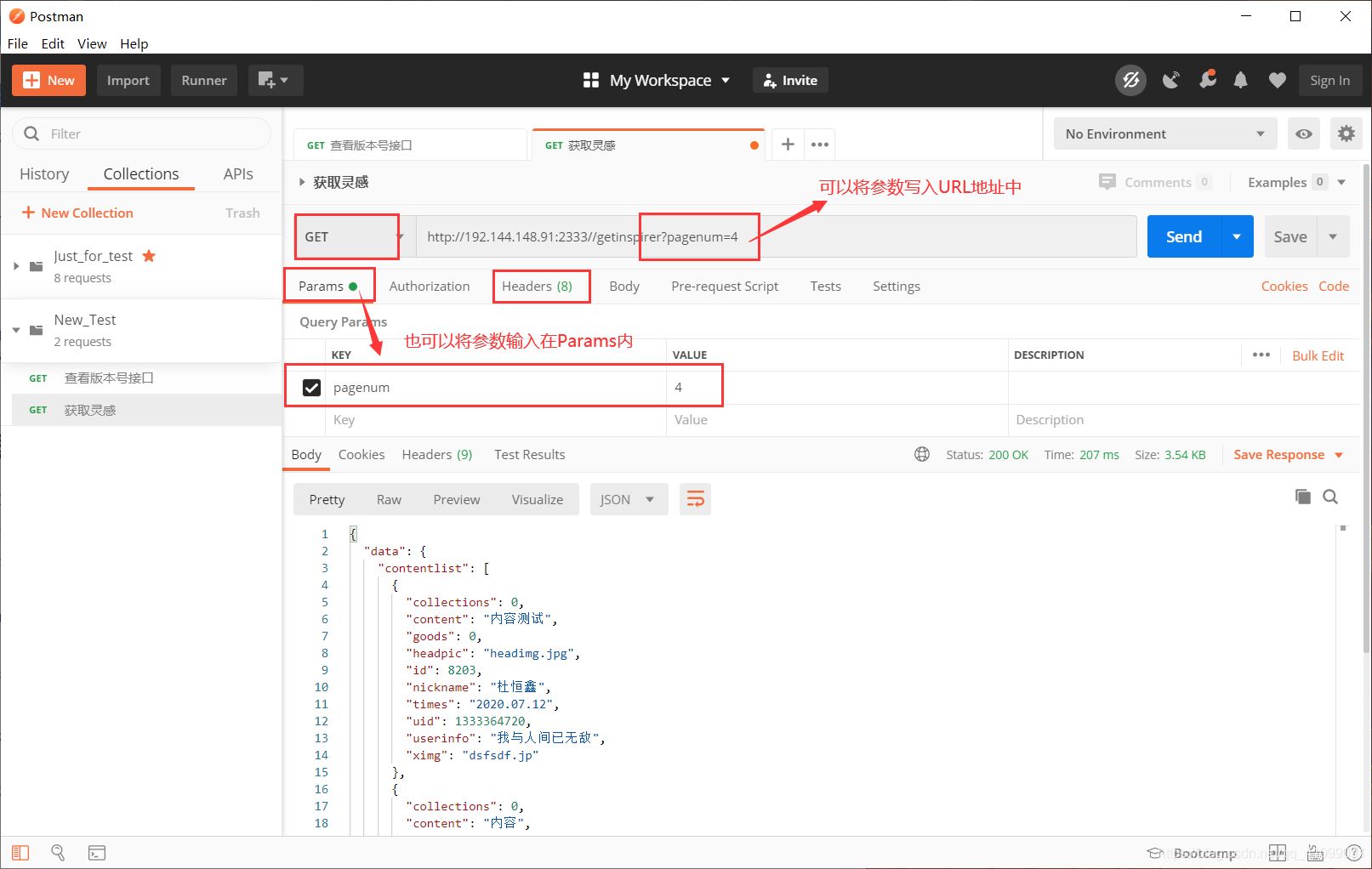The height and width of the screenshot is (869, 1372).
Task: Open the Authorization tab
Action: (430, 286)
